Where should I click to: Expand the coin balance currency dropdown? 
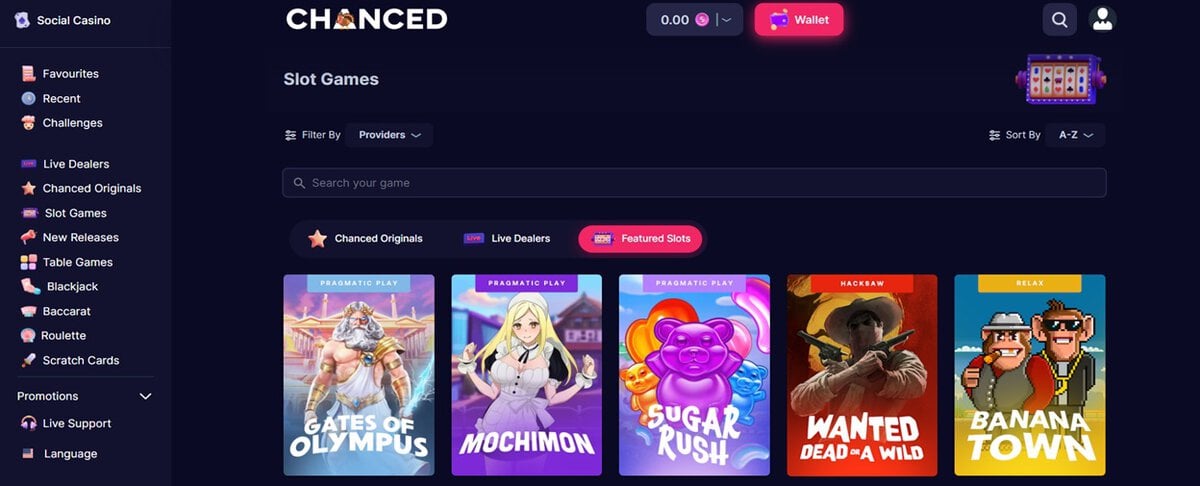[727, 20]
